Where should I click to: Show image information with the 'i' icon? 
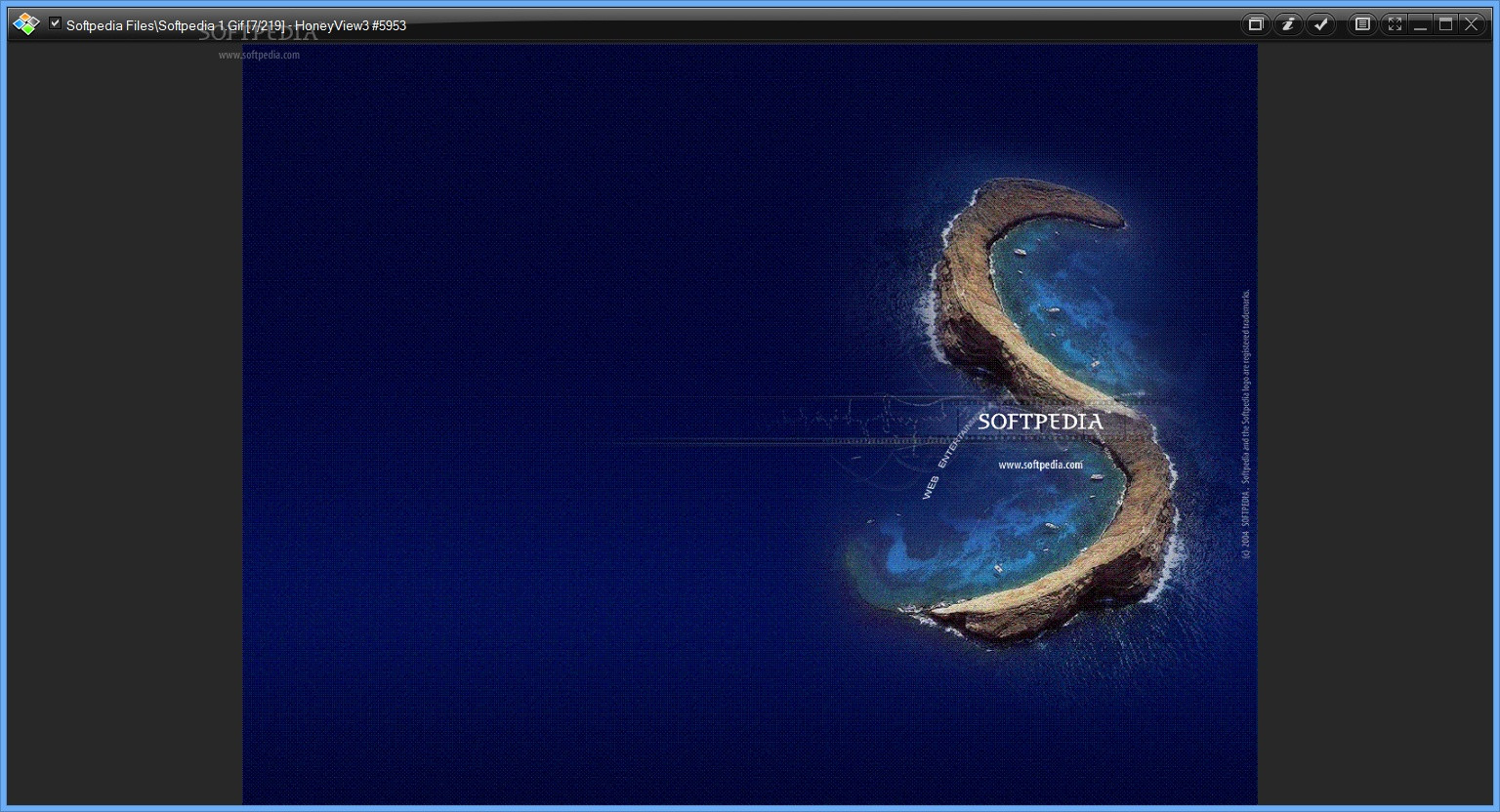(x=1288, y=24)
